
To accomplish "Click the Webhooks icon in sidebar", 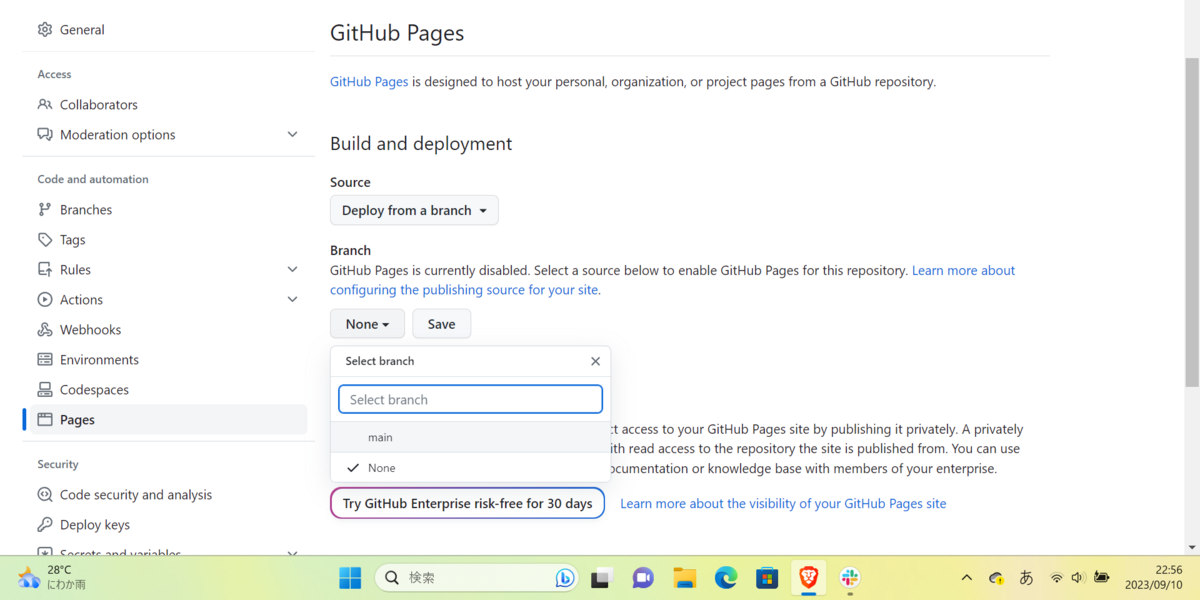I will [x=45, y=329].
